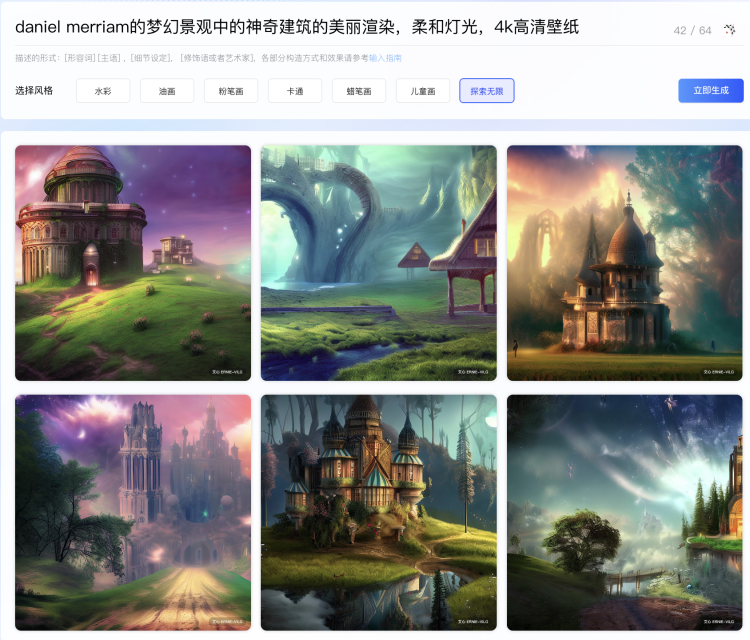This screenshot has width=750, height=640.
Task: Pick the 卡通 style
Action: click(x=295, y=91)
